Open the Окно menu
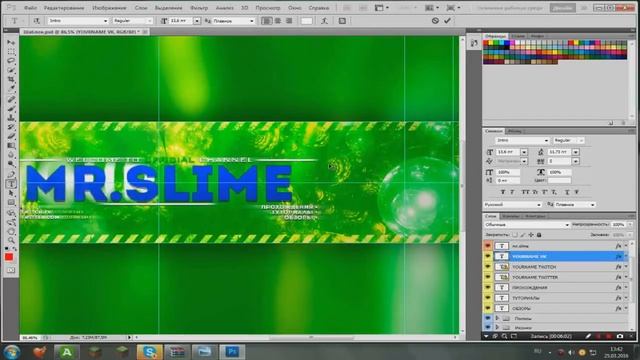Image resolution: width=640 pixels, height=360 pixels. (295, 8)
